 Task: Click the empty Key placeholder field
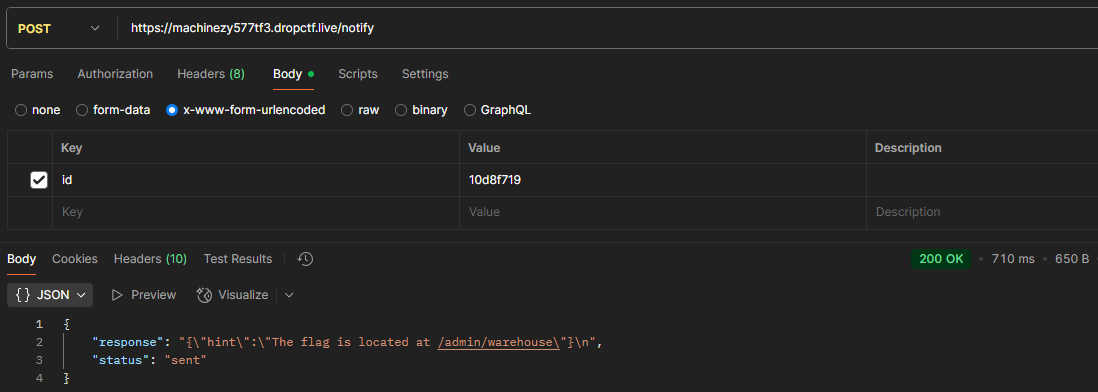(x=256, y=212)
